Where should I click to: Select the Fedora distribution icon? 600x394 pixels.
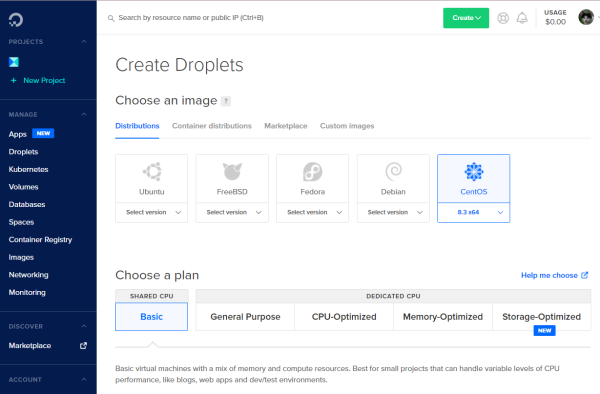coord(313,171)
